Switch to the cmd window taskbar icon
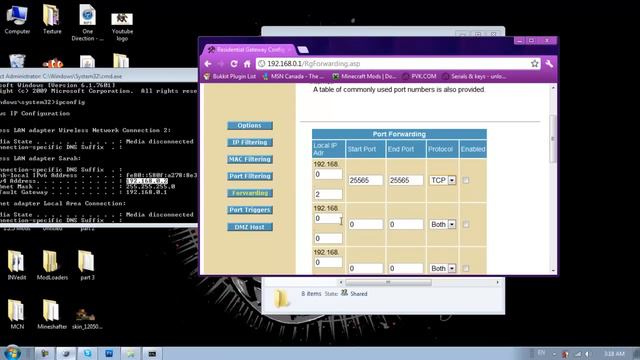640x360 pixels. [x=152, y=353]
